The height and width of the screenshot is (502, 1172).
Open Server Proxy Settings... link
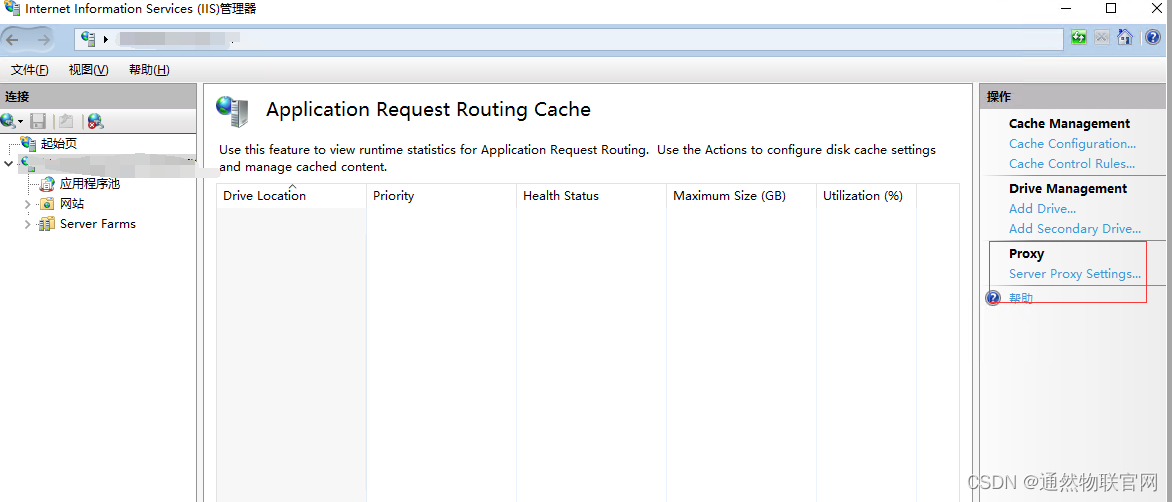(x=1075, y=273)
